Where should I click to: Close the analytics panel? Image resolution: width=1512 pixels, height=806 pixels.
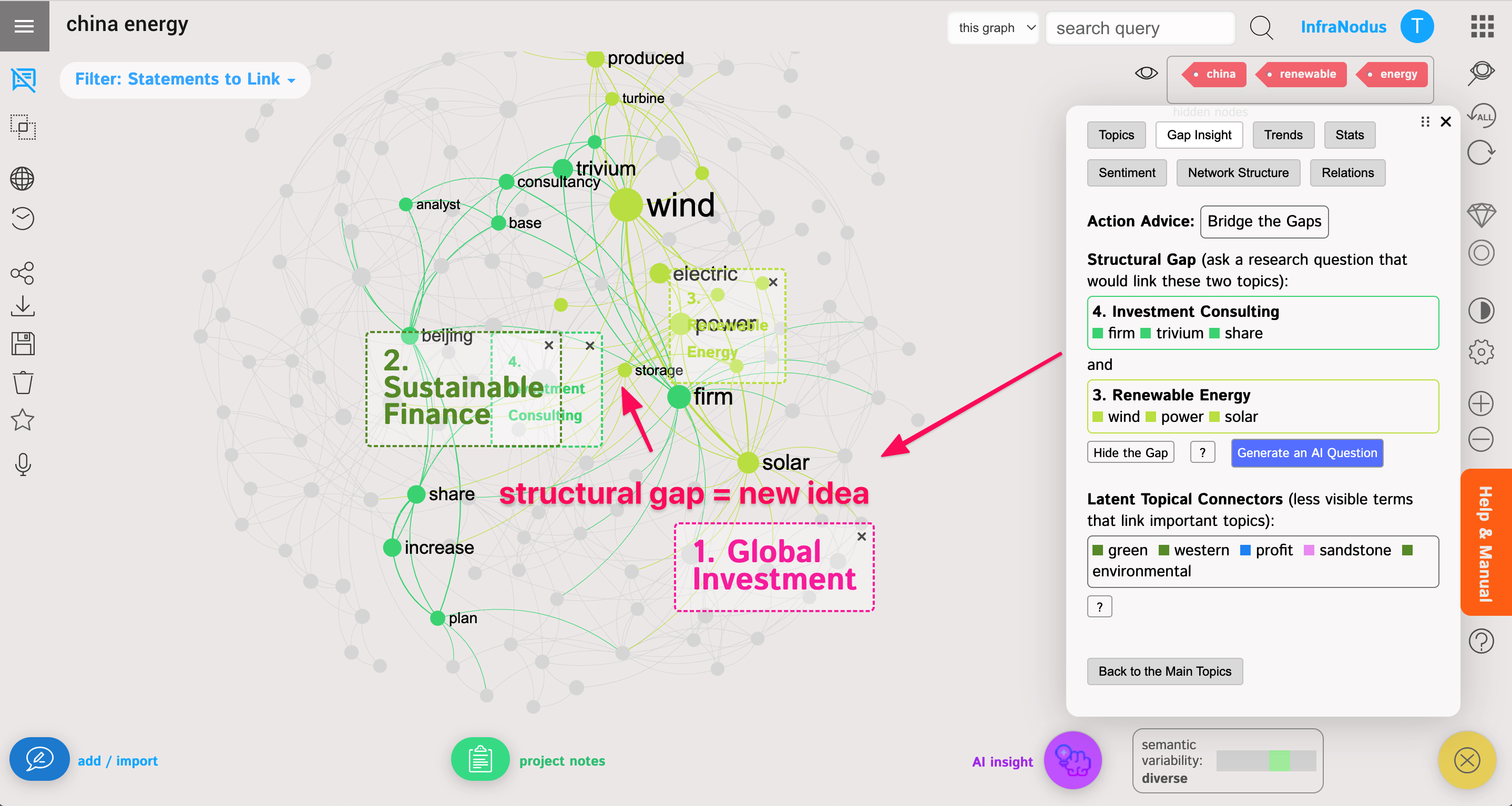click(1446, 121)
